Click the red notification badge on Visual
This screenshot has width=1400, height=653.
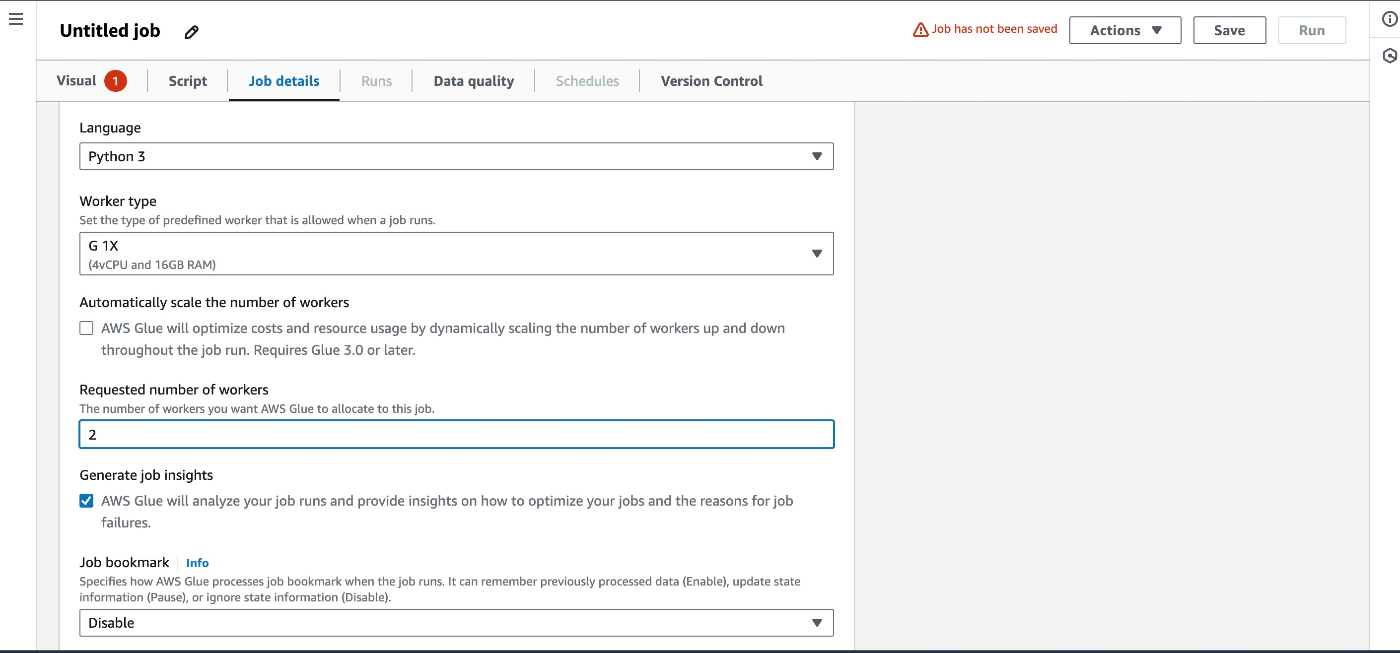click(115, 81)
